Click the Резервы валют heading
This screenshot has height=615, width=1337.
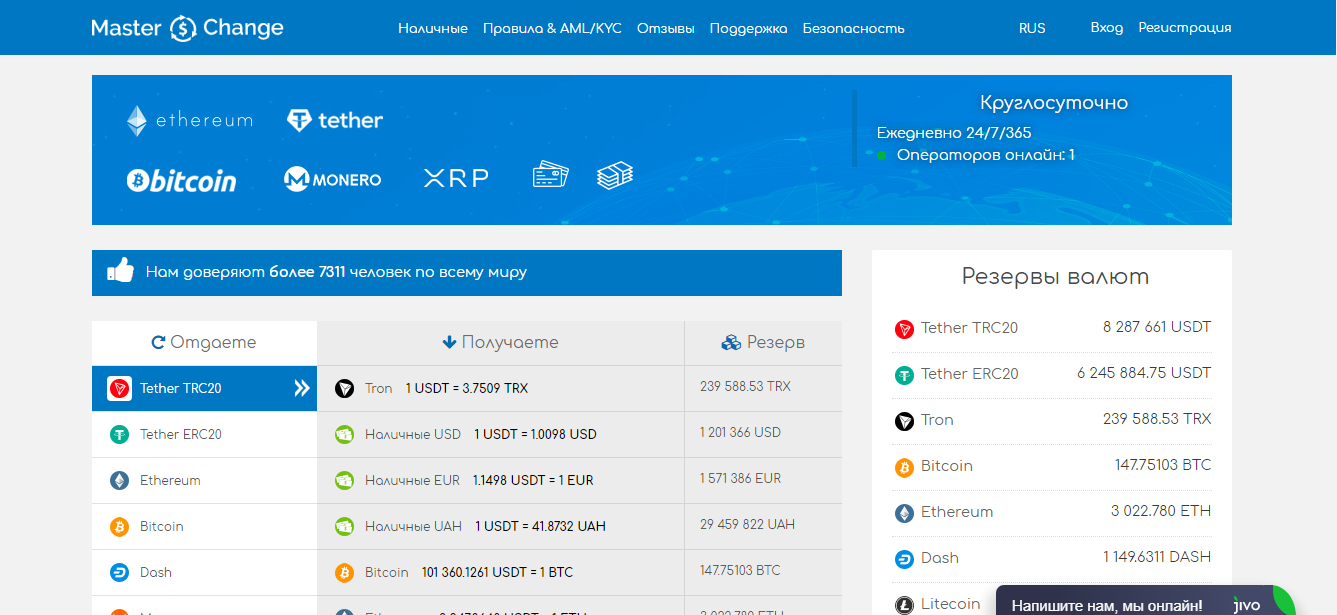point(1055,277)
